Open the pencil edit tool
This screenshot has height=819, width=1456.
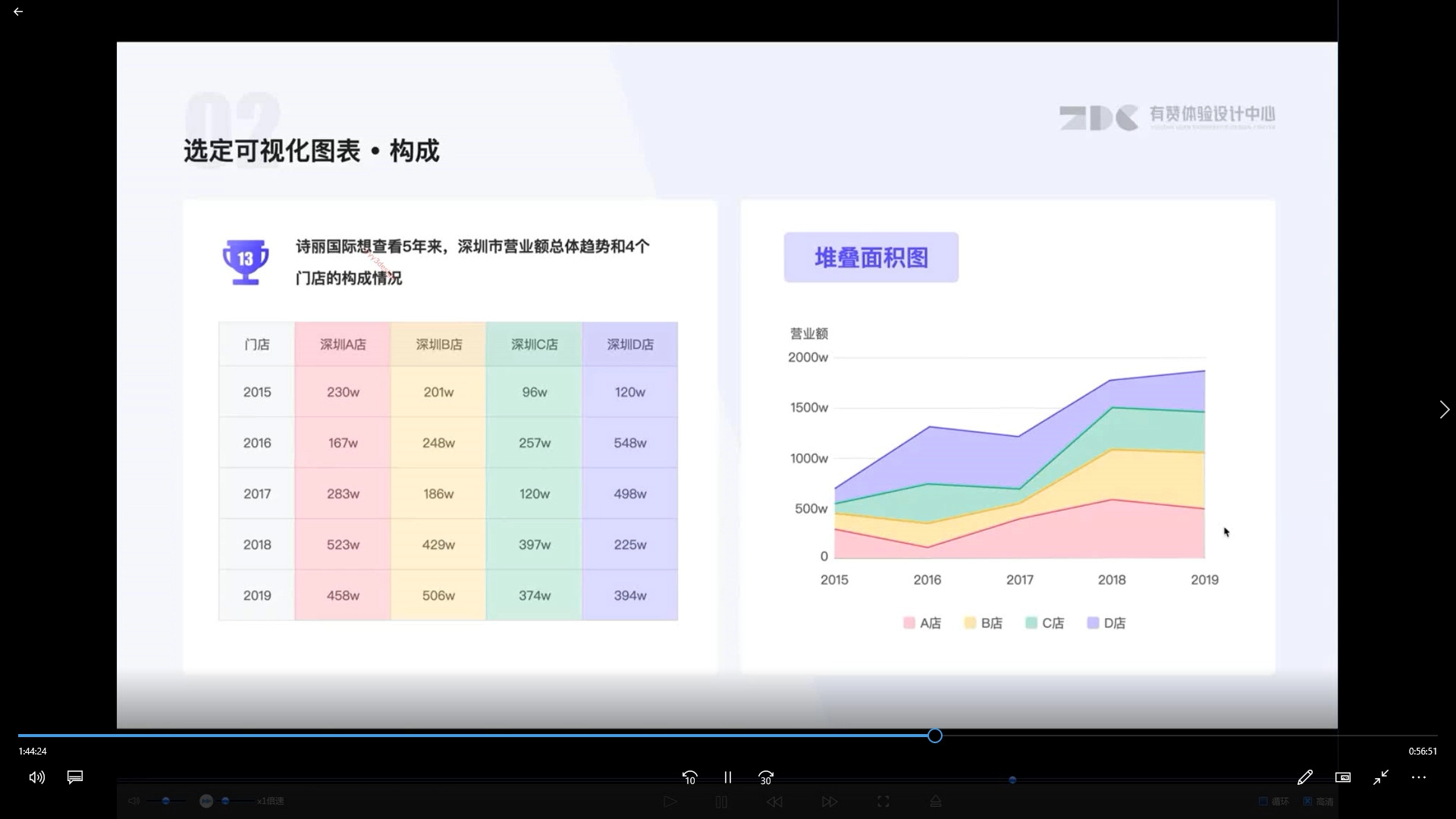pos(1305,777)
